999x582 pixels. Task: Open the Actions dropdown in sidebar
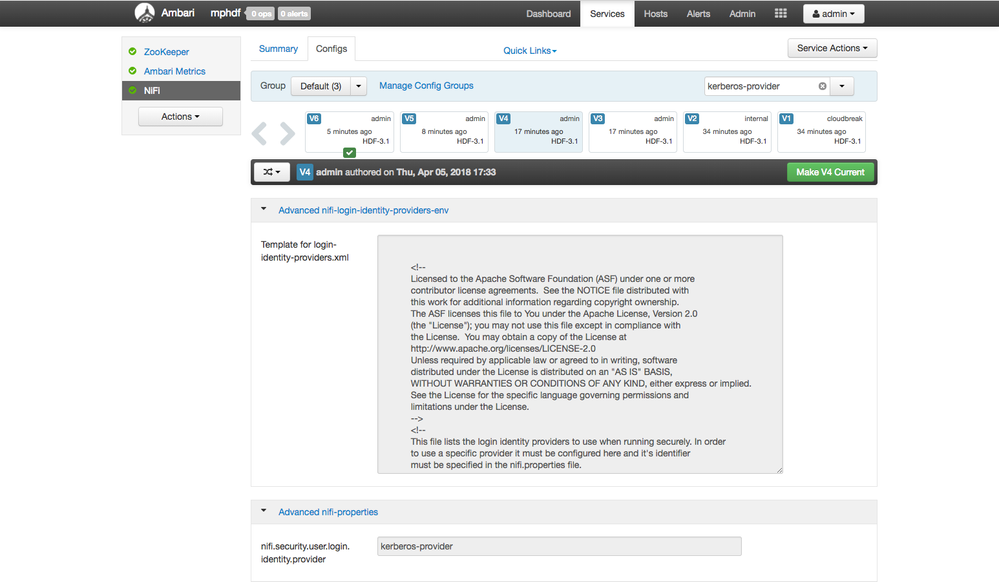(180, 117)
